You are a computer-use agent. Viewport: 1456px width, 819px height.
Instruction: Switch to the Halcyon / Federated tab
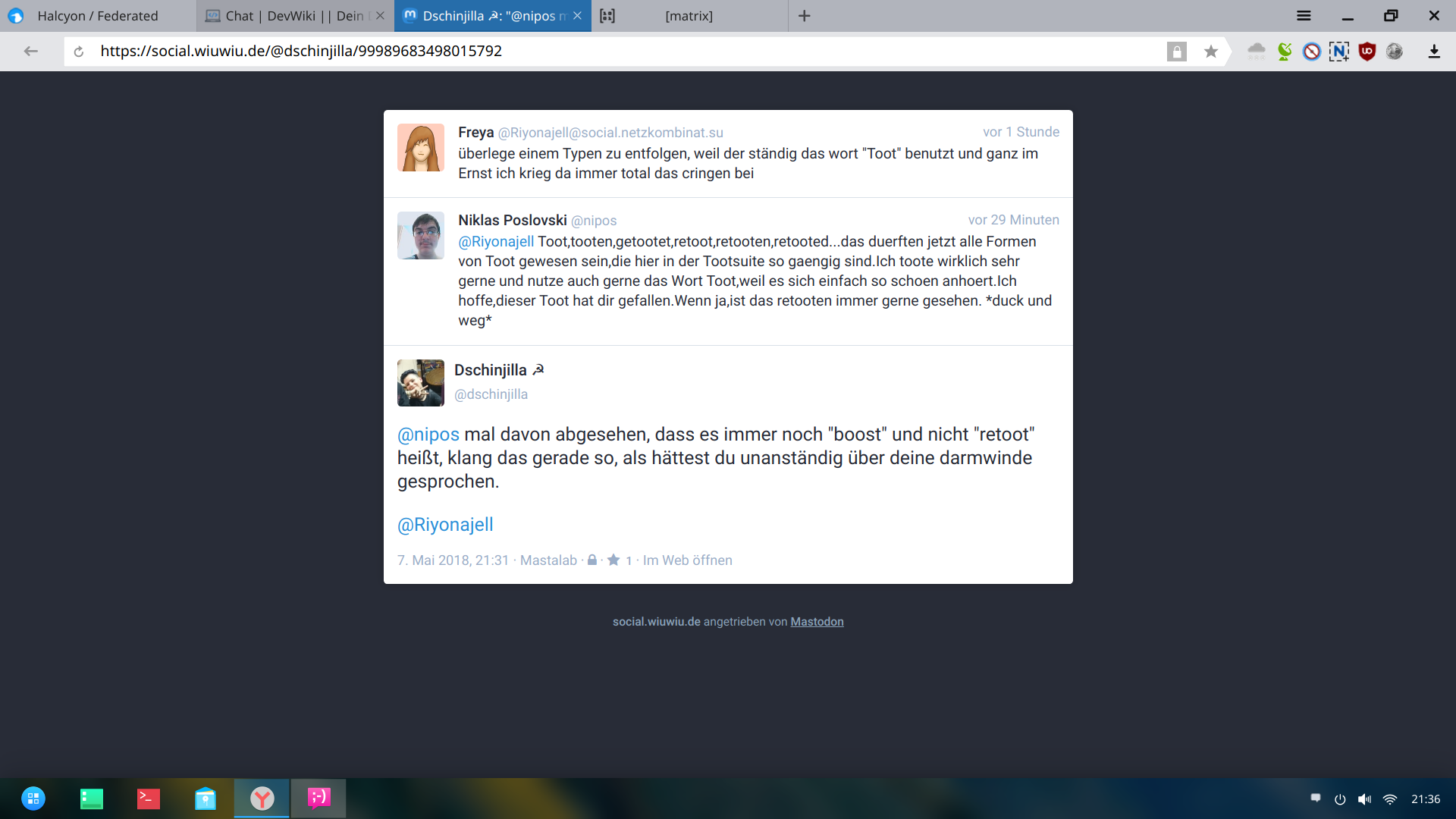pos(98,16)
